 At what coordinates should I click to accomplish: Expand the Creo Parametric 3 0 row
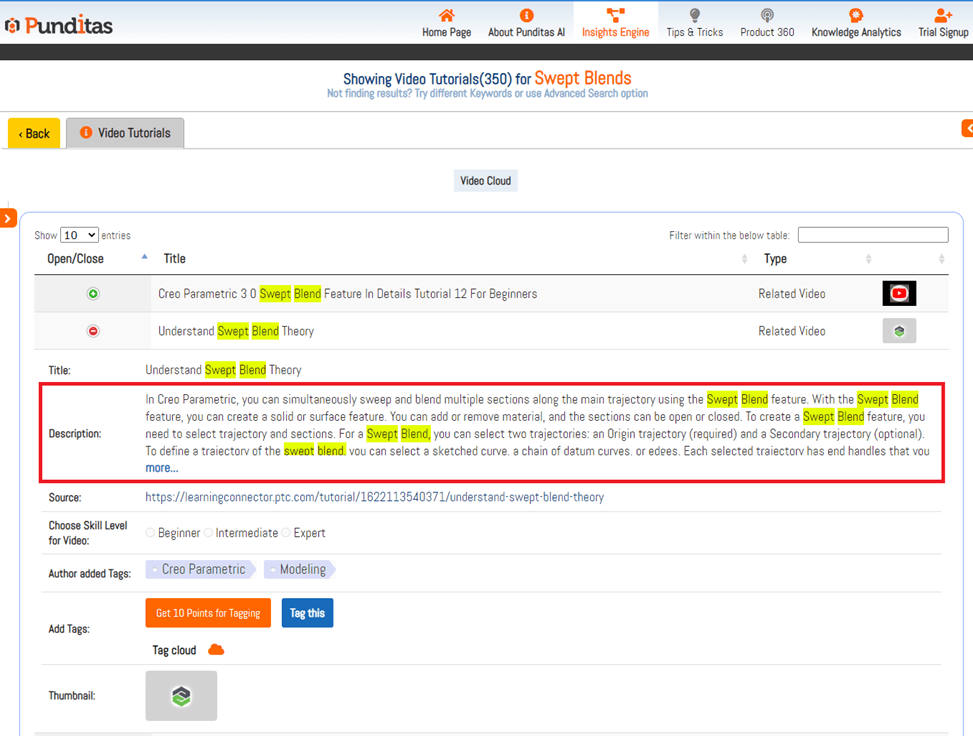(x=93, y=294)
